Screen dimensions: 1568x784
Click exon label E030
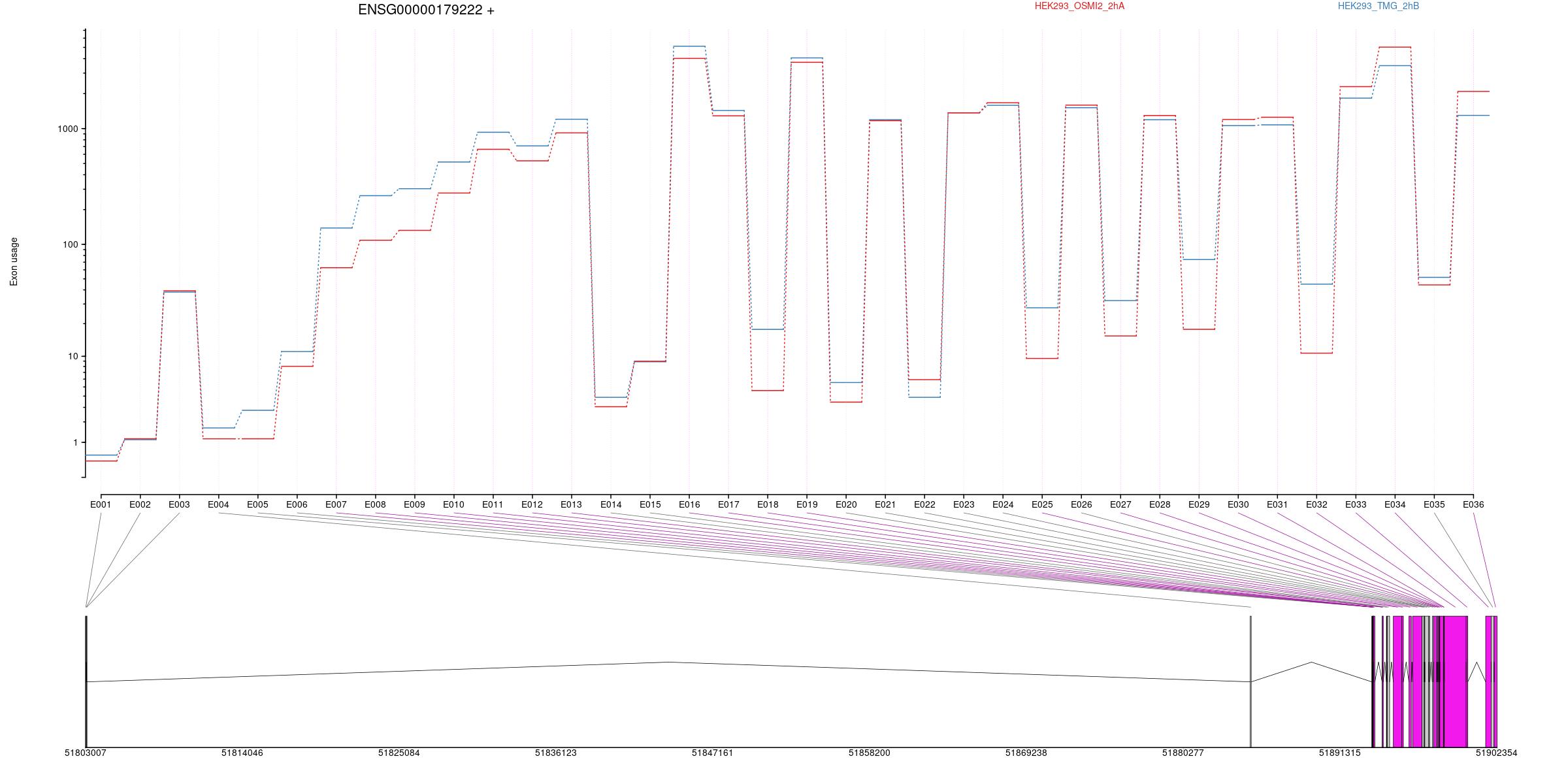pos(1238,504)
